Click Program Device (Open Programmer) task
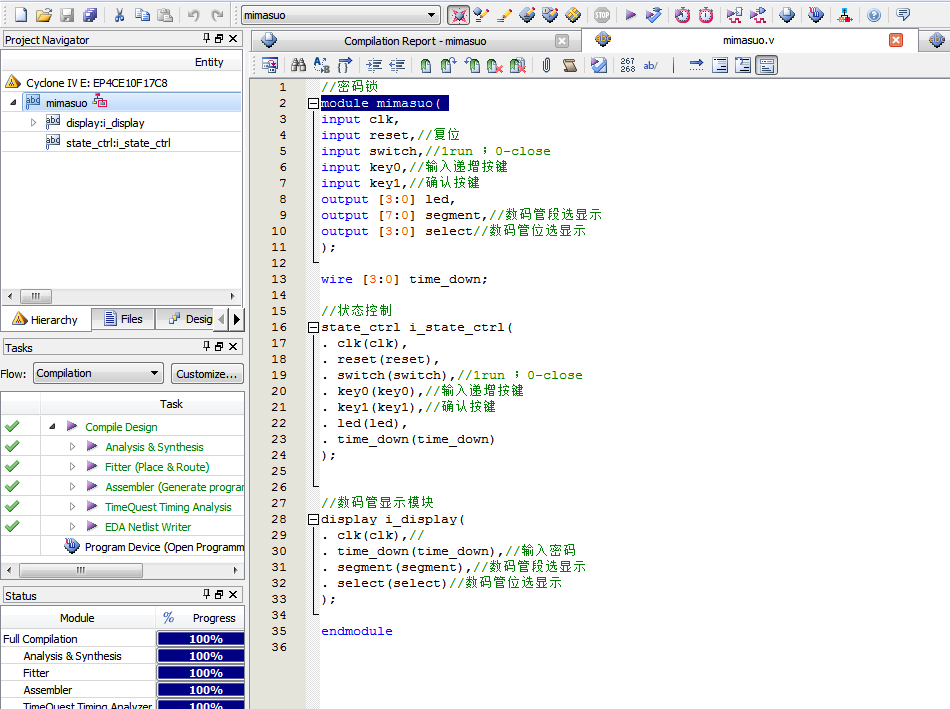The width and height of the screenshot is (950, 709). tap(164, 547)
